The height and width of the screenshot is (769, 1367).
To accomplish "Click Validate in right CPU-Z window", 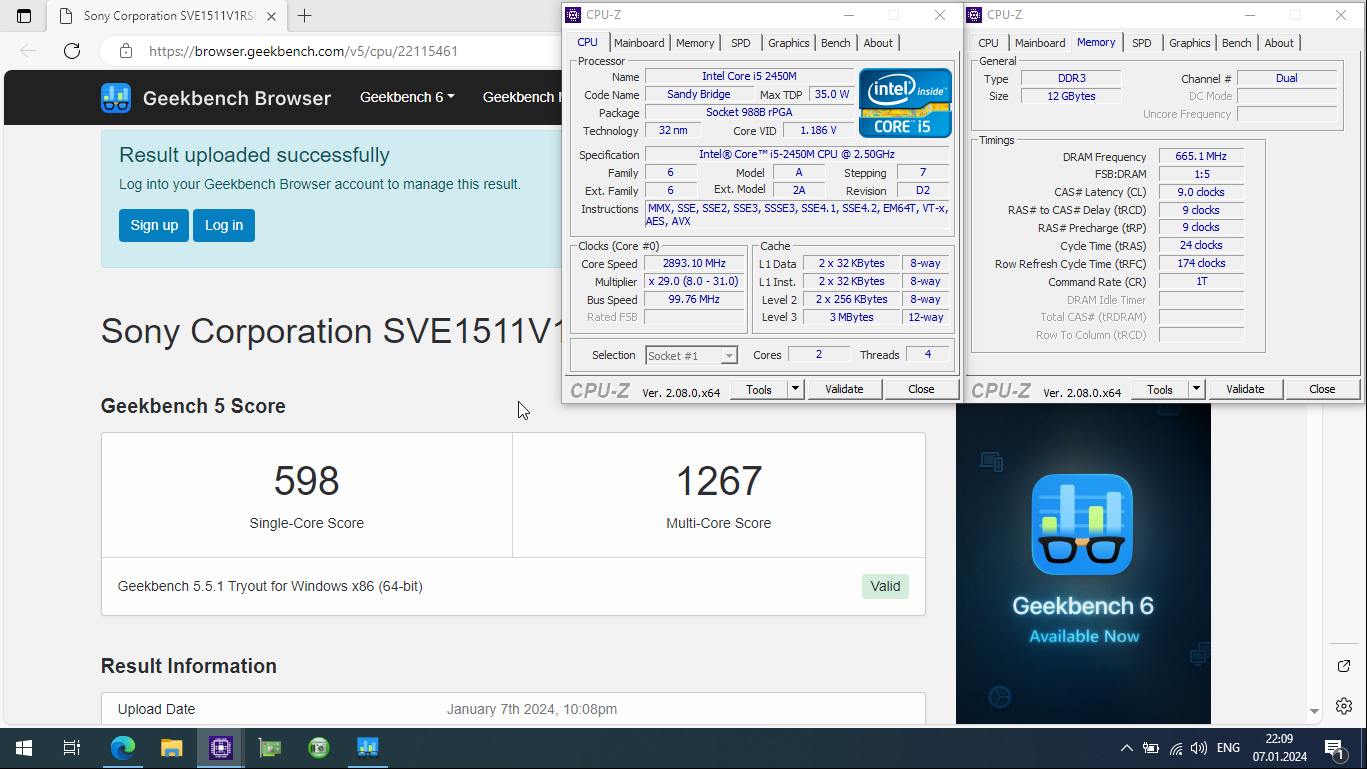I will point(1245,389).
